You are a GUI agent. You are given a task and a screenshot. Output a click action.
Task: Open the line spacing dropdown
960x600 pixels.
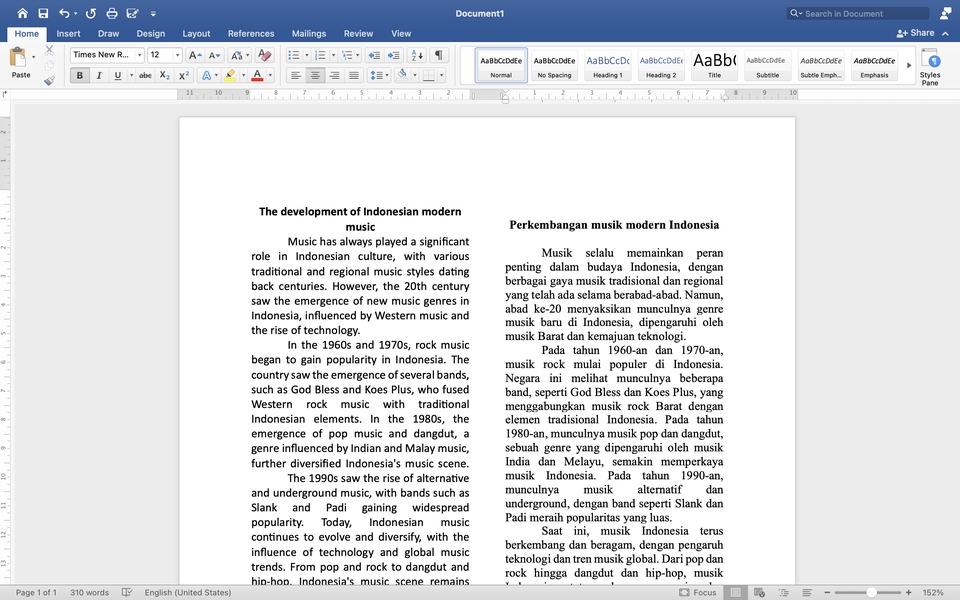point(379,75)
